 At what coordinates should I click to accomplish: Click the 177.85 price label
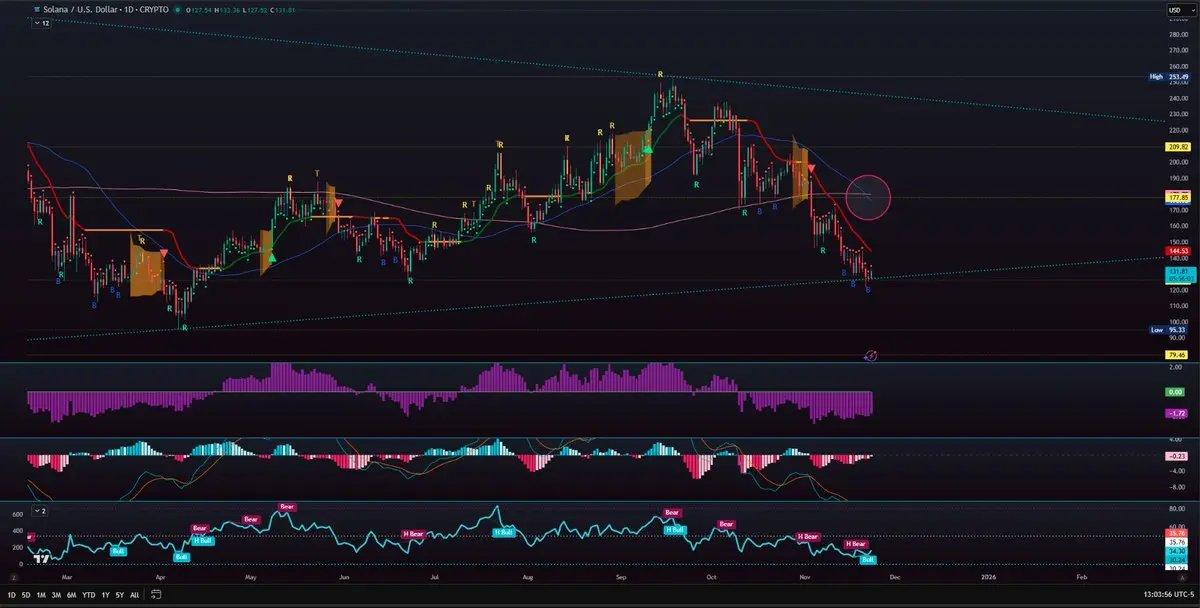(x=1177, y=198)
